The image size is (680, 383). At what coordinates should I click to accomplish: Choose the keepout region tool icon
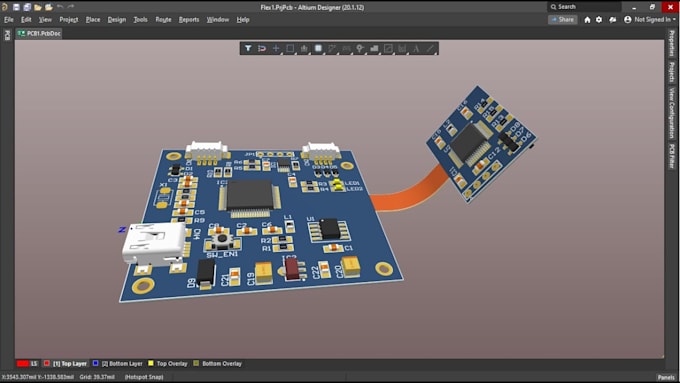click(388, 49)
